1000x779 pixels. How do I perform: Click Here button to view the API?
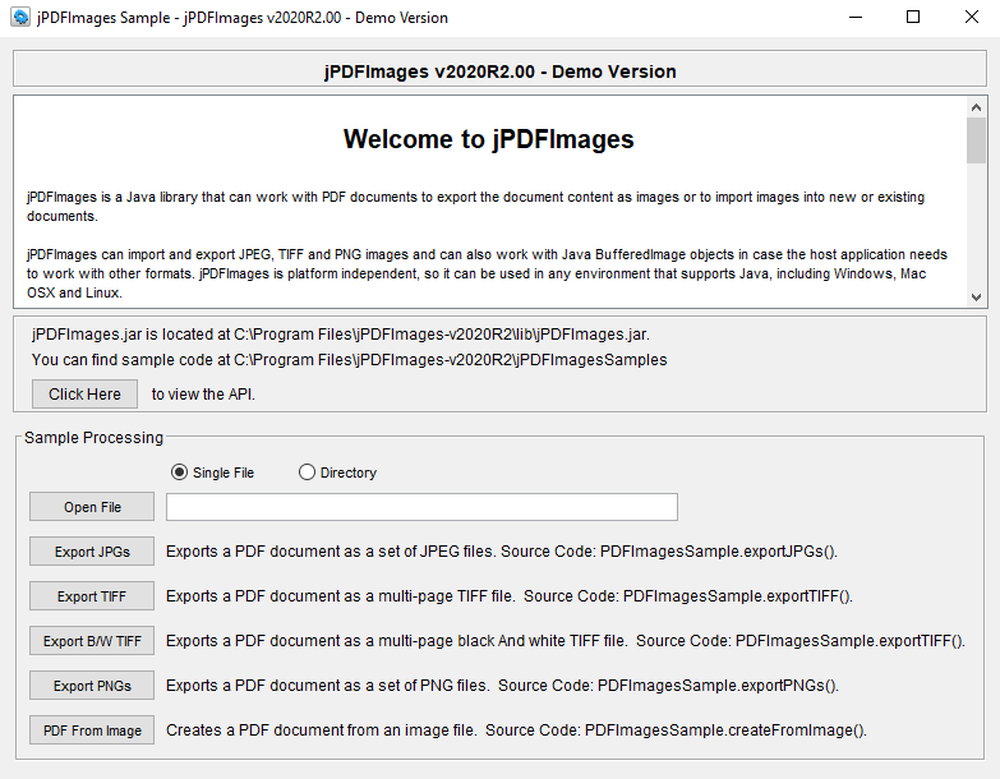(85, 394)
